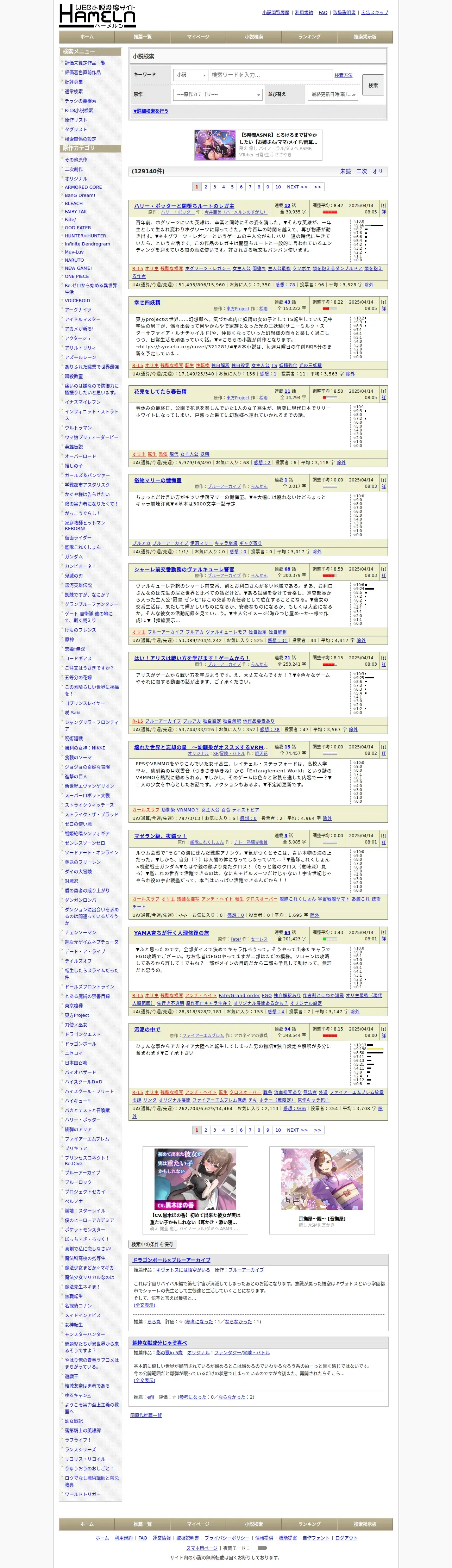The width and height of the screenshot is (452, 1568).
Task: Click the [!] report icon for ハリー・ポッターと闇堕ちルートのレガ主
Action: tap(383, 206)
